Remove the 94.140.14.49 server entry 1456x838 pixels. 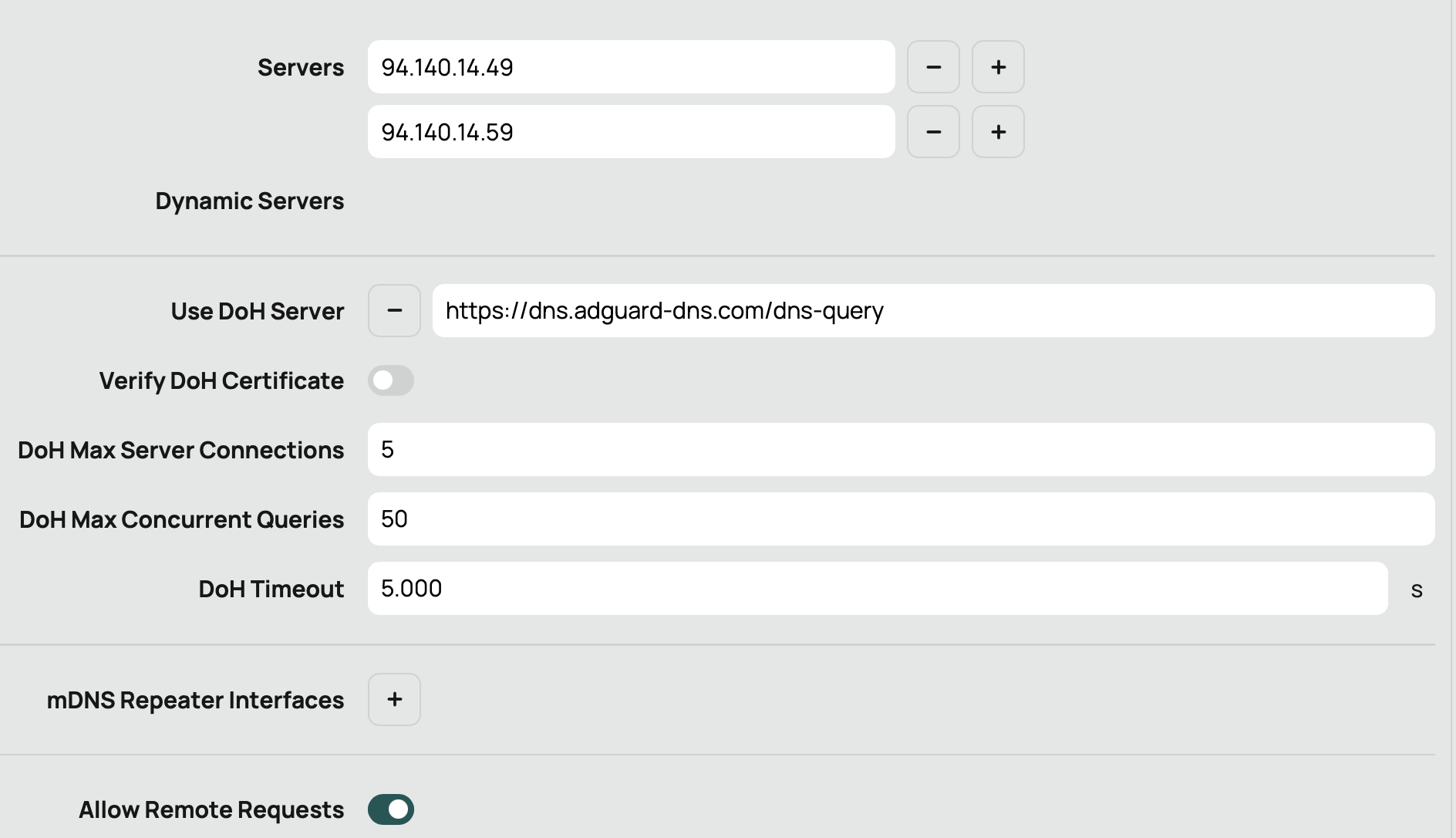(933, 67)
